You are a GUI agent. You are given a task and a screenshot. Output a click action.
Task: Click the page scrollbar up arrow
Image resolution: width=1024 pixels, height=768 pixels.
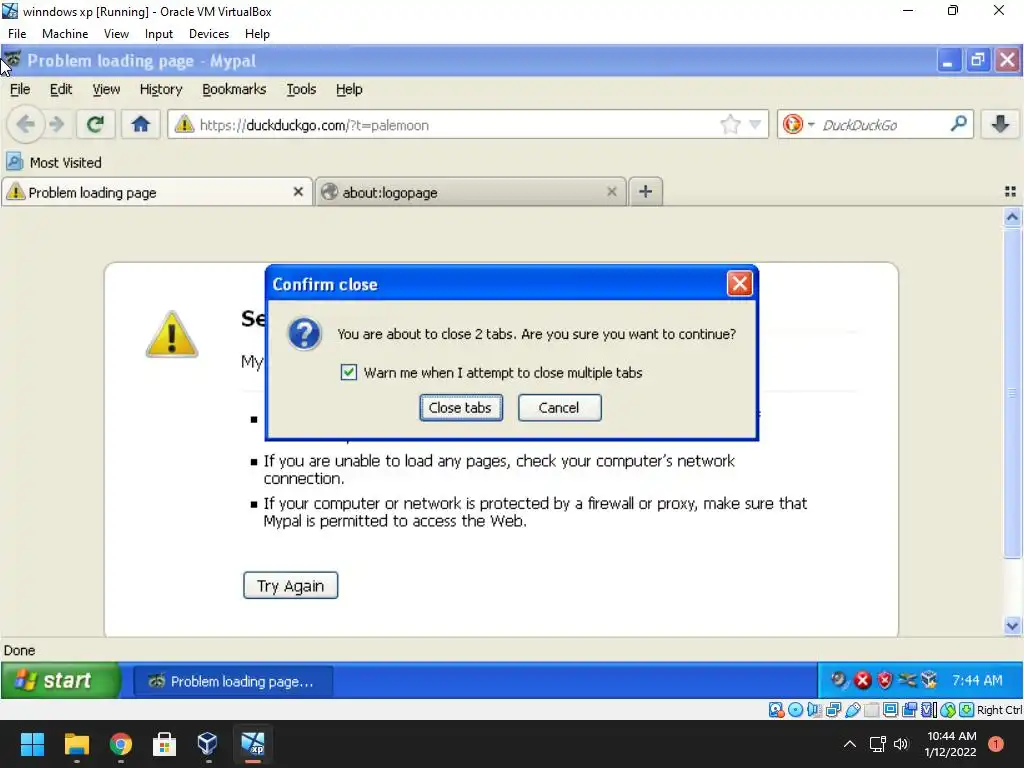point(1012,217)
